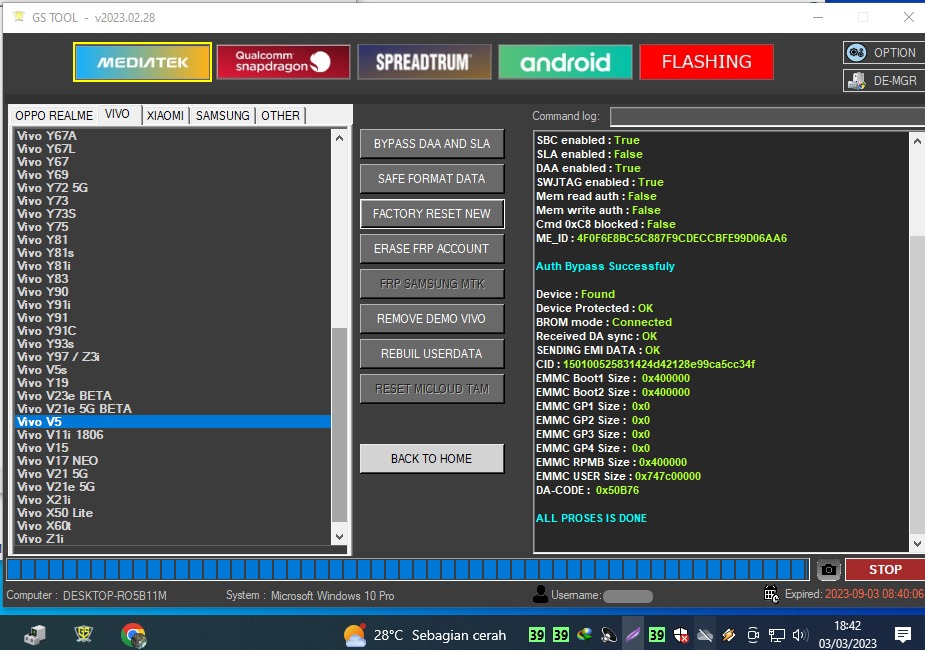Click the log panel scroll up arrow
Image resolution: width=925 pixels, height=650 pixels.
917,140
